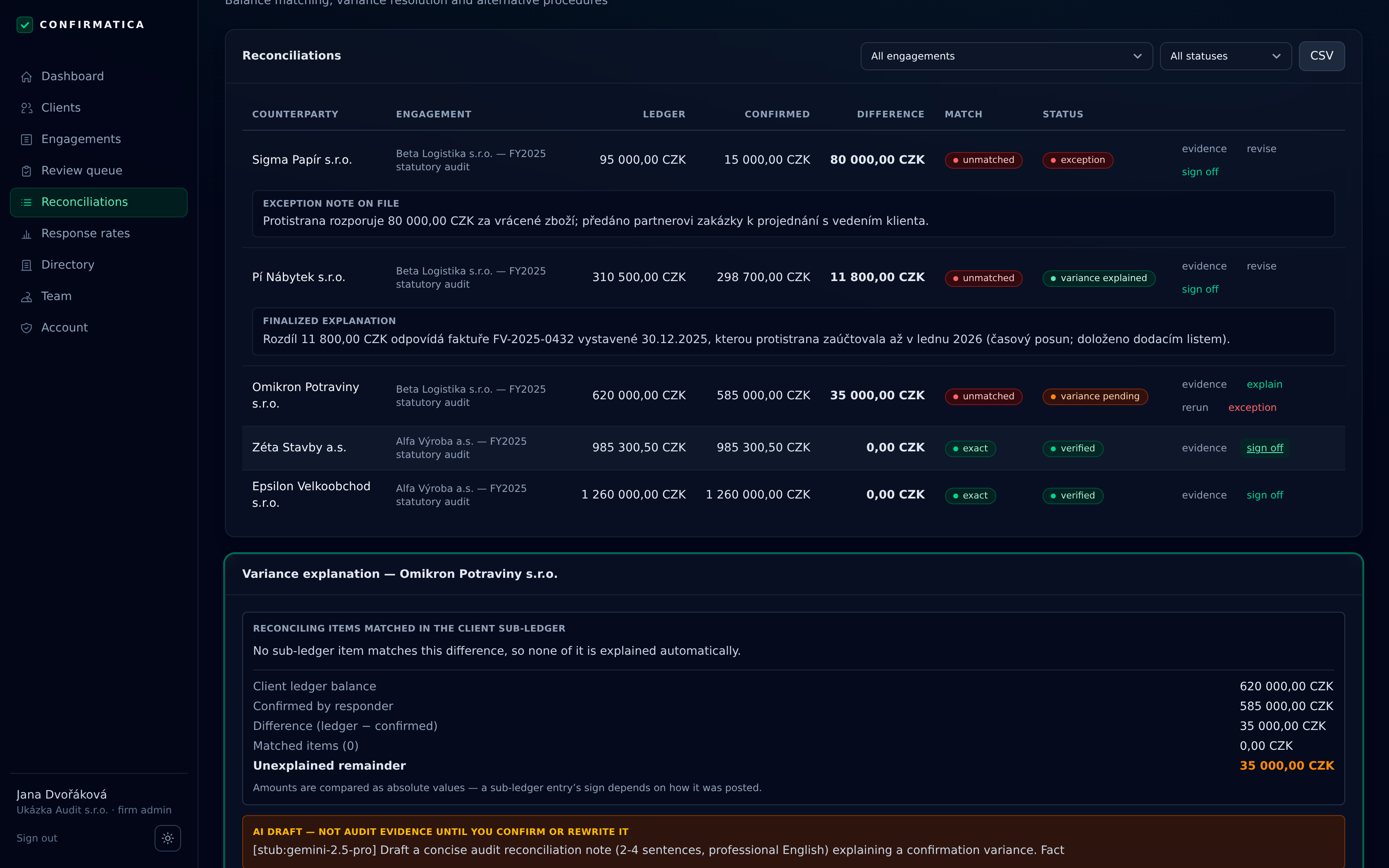The image size is (1389, 868).
Task: Click the Clients people icon
Action: tap(26, 108)
